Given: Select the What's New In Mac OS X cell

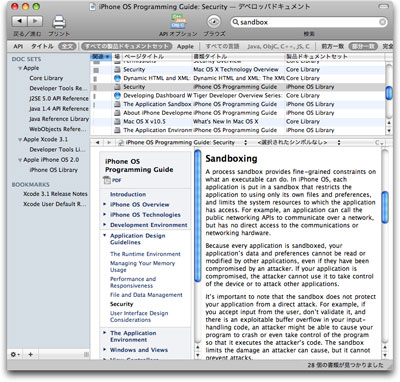Looking at the screenshot, I should coord(226,122).
